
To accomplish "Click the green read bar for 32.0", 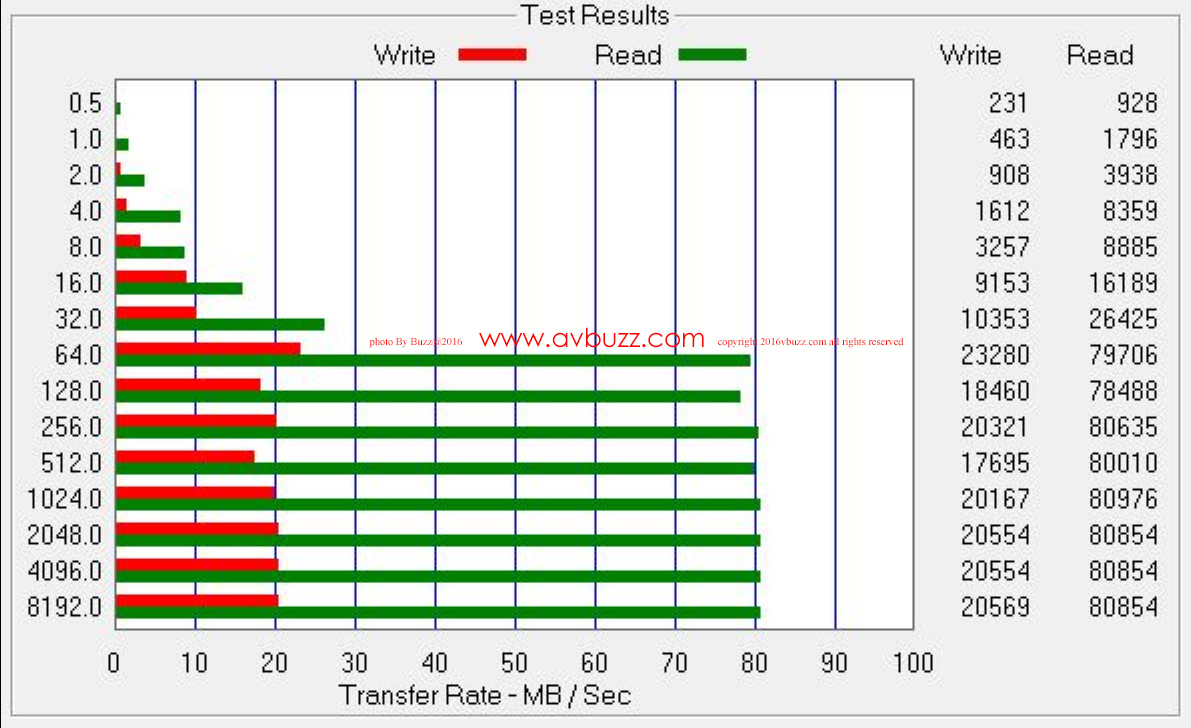I will [220, 324].
